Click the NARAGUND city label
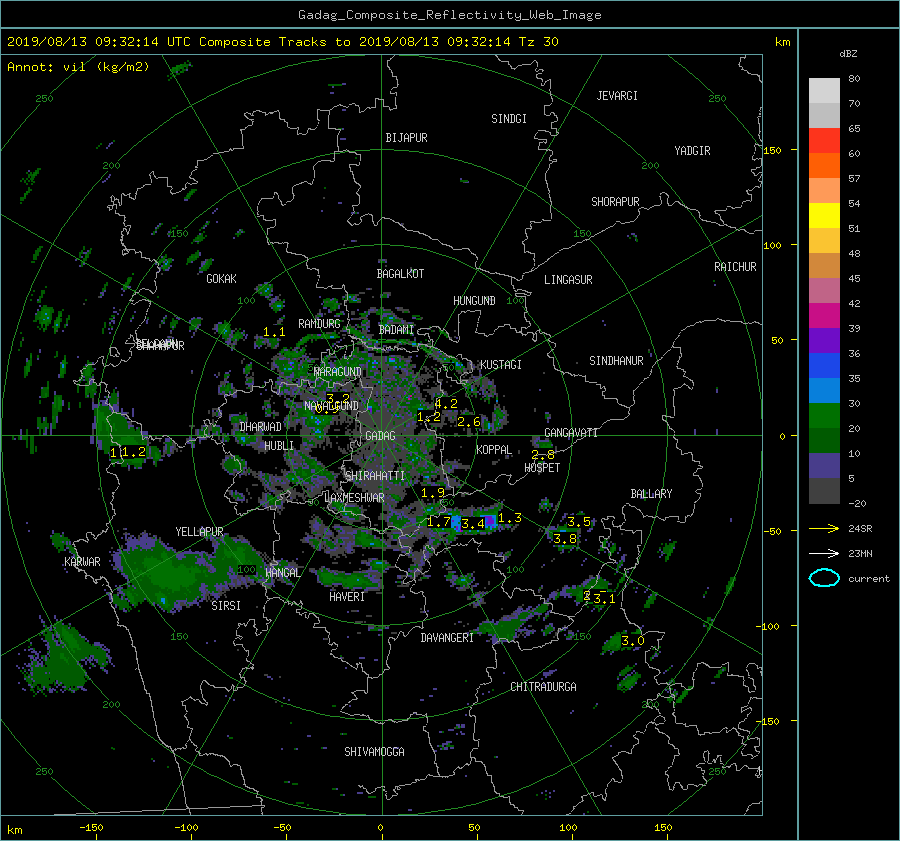900x841 pixels. [x=338, y=371]
